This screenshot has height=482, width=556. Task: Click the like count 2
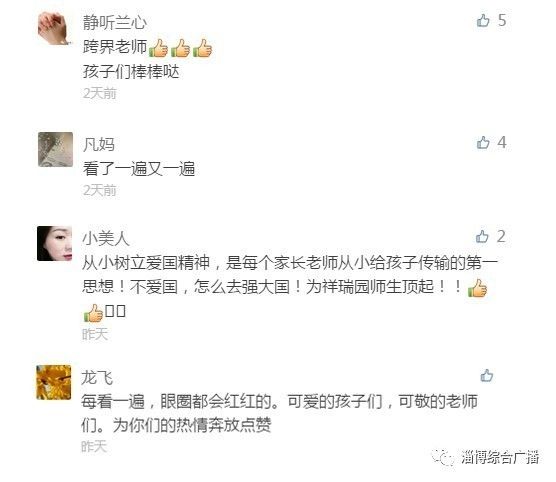[x=501, y=236]
